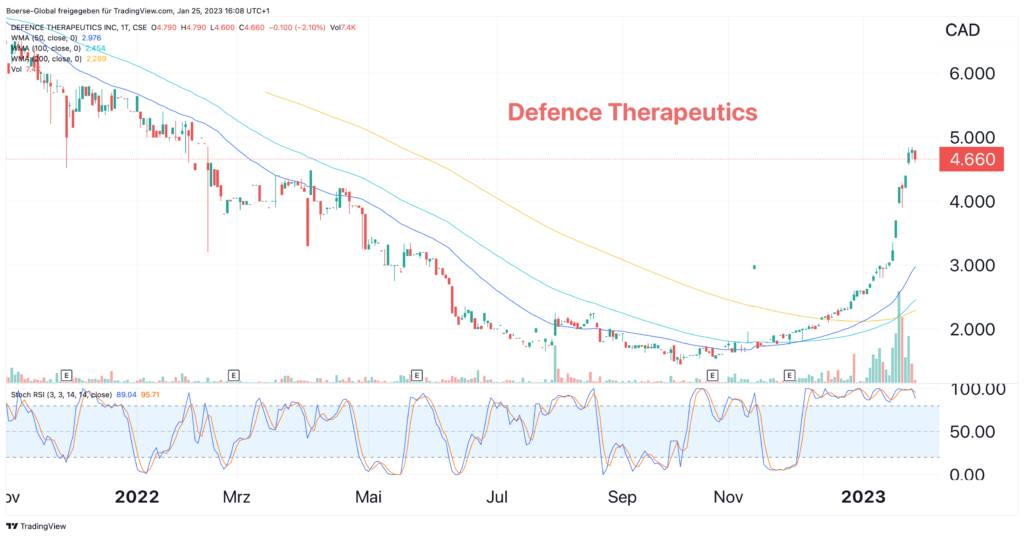1024x537 pixels.
Task: Click the 2023 time axis label
Action: [863, 497]
